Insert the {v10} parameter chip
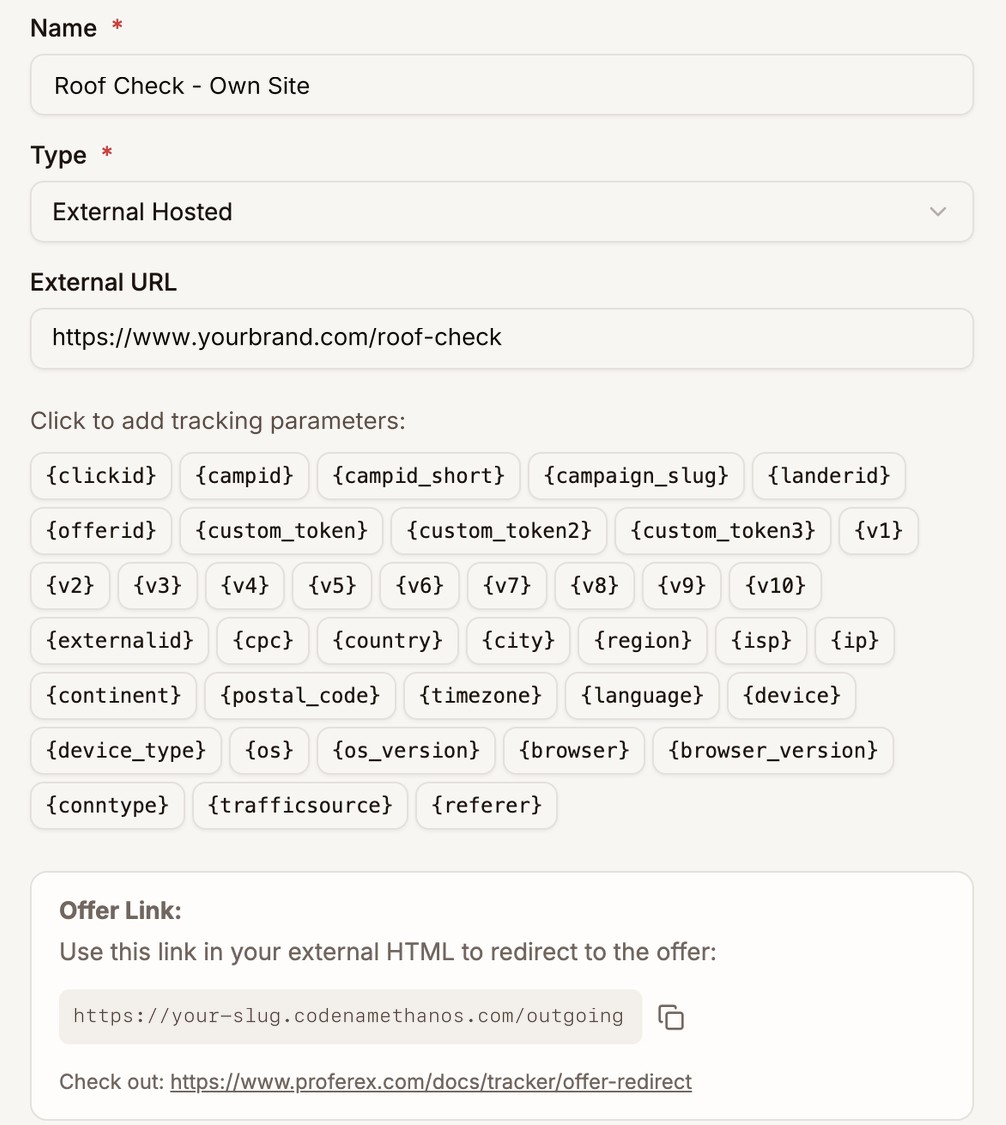The height and width of the screenshot is (1125, 1006). (x=775, y=585)
